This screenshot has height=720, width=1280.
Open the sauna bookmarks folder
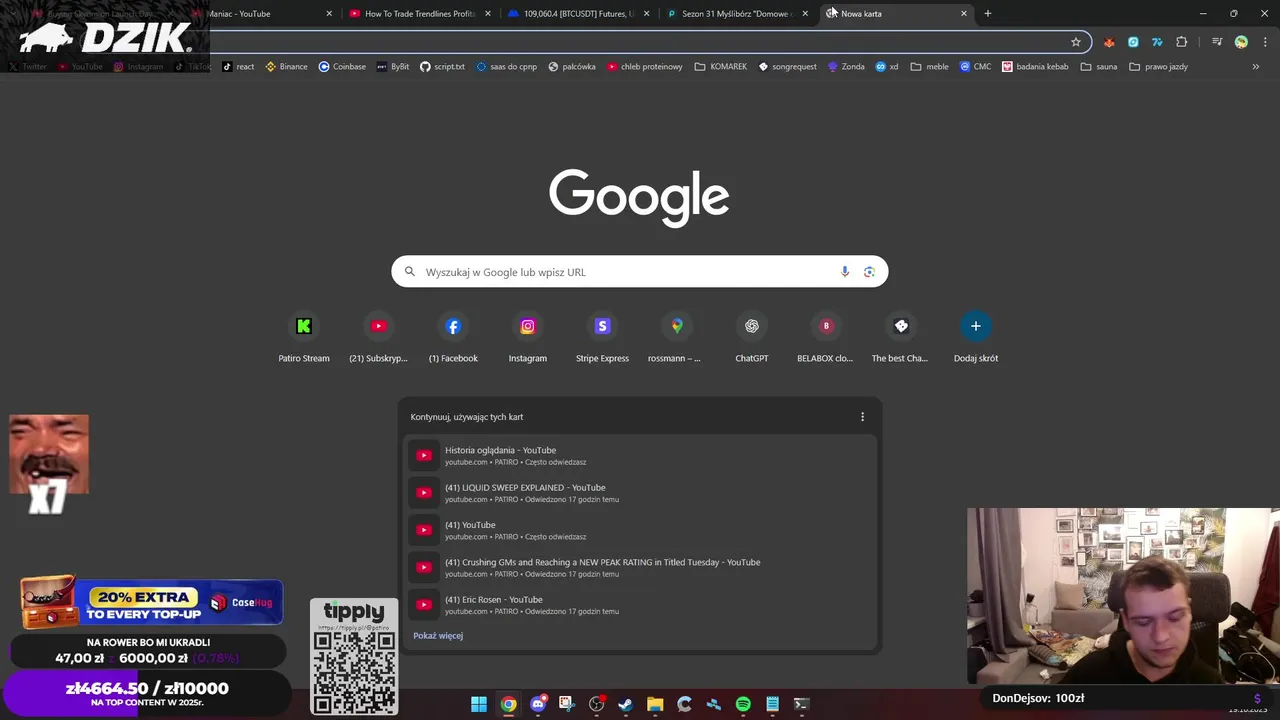pyautogui.click(x=1099, y=67)
